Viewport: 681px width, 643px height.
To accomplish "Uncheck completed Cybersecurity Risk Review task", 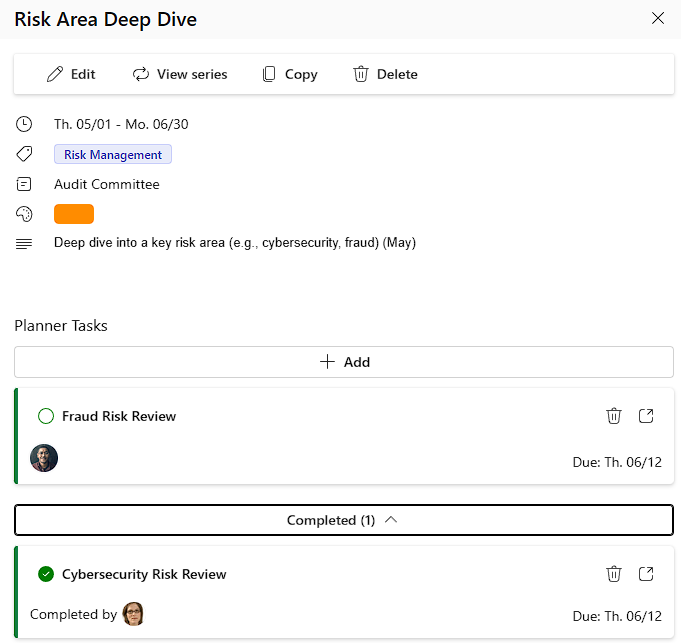I will (x=45, y=574).
